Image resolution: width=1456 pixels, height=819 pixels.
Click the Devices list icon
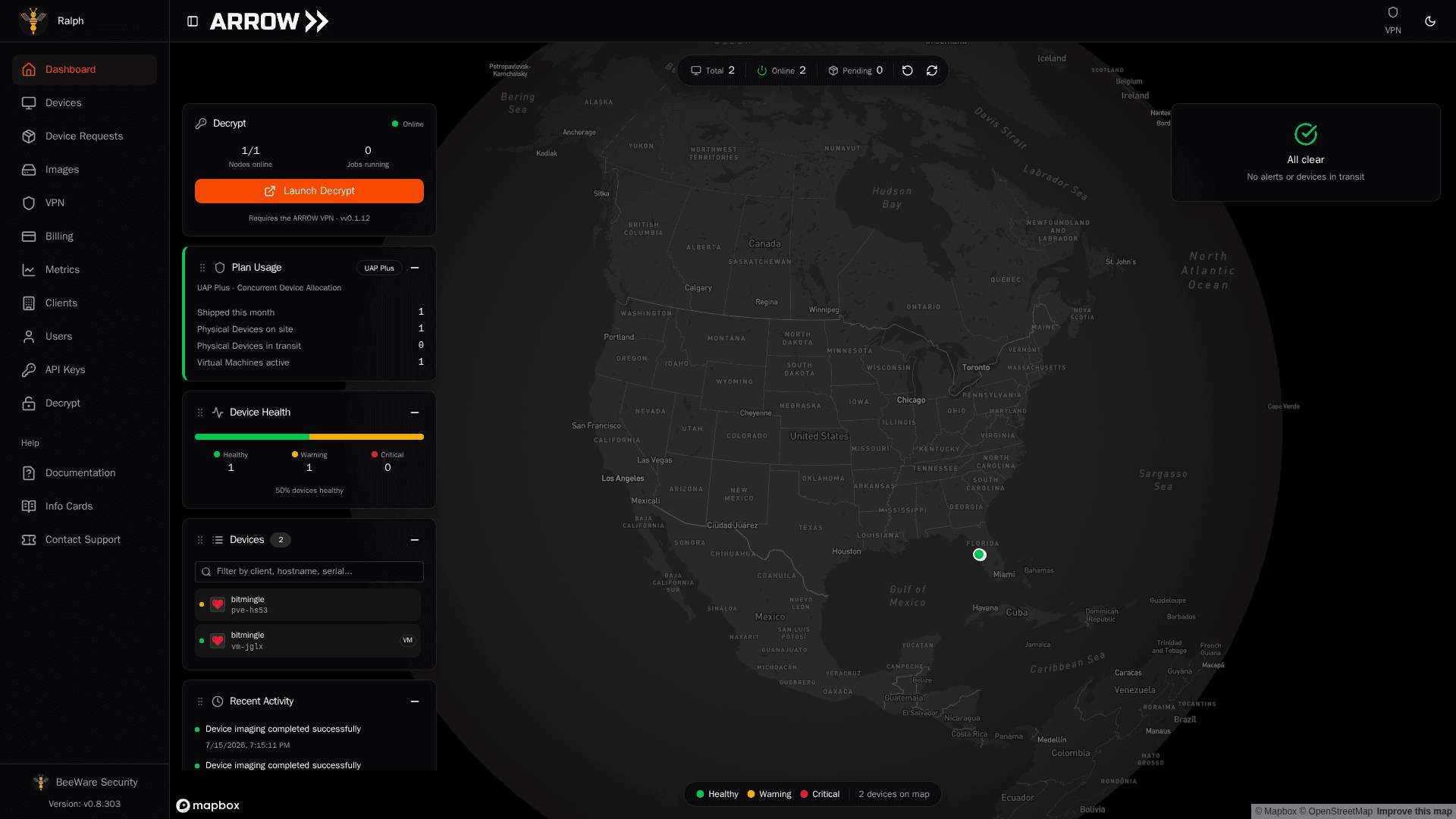[x=218, y=540]
